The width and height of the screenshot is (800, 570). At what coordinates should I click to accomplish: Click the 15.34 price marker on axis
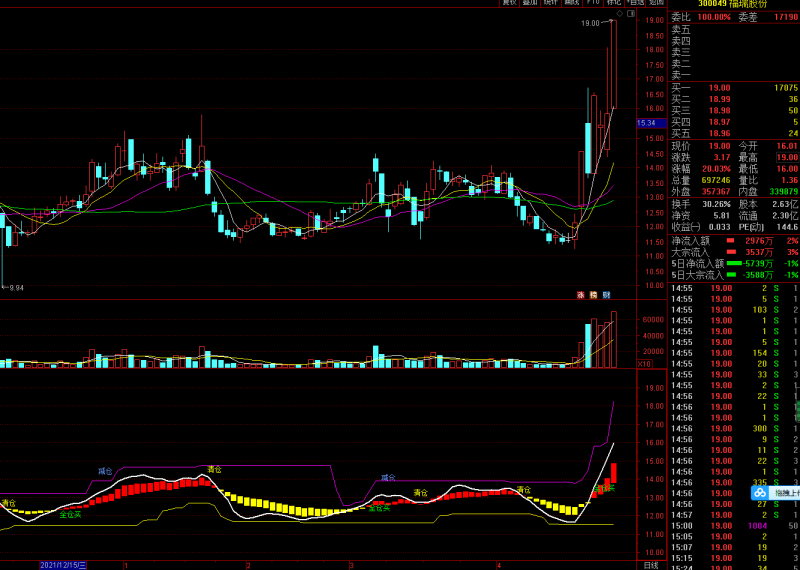coord(645,123)
